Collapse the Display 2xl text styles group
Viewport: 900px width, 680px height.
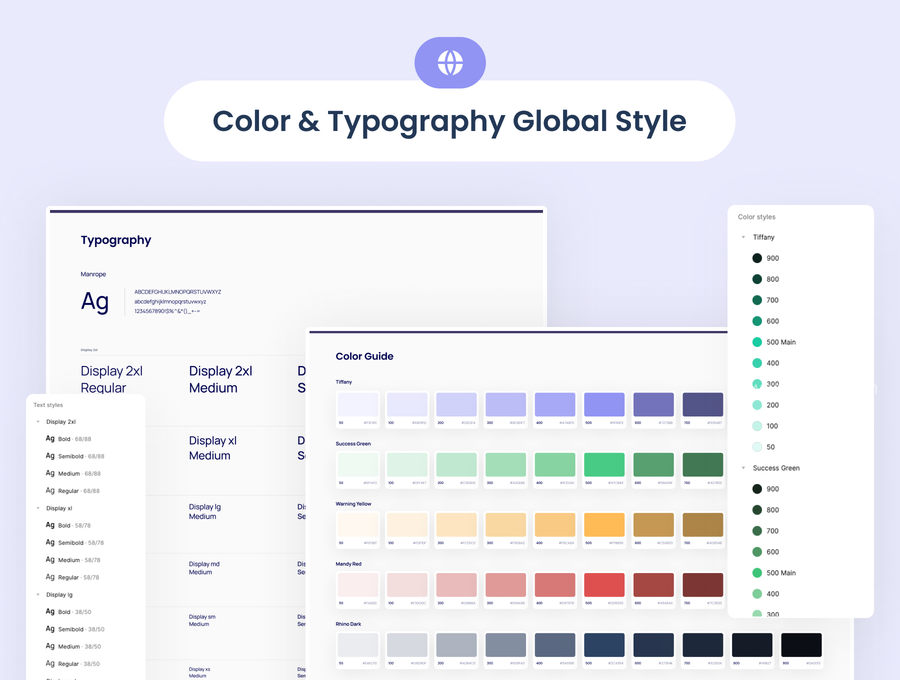38,422
